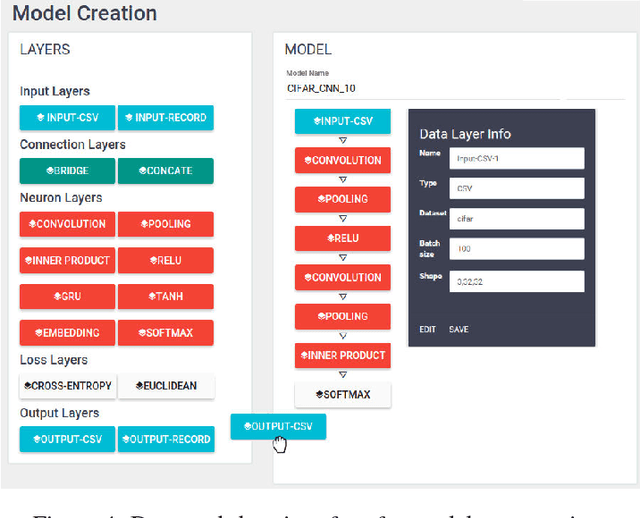Select OUTPUT-CSV under Output Layers
The width and height of the screenshot is (640, 518).
coord(67,439)
